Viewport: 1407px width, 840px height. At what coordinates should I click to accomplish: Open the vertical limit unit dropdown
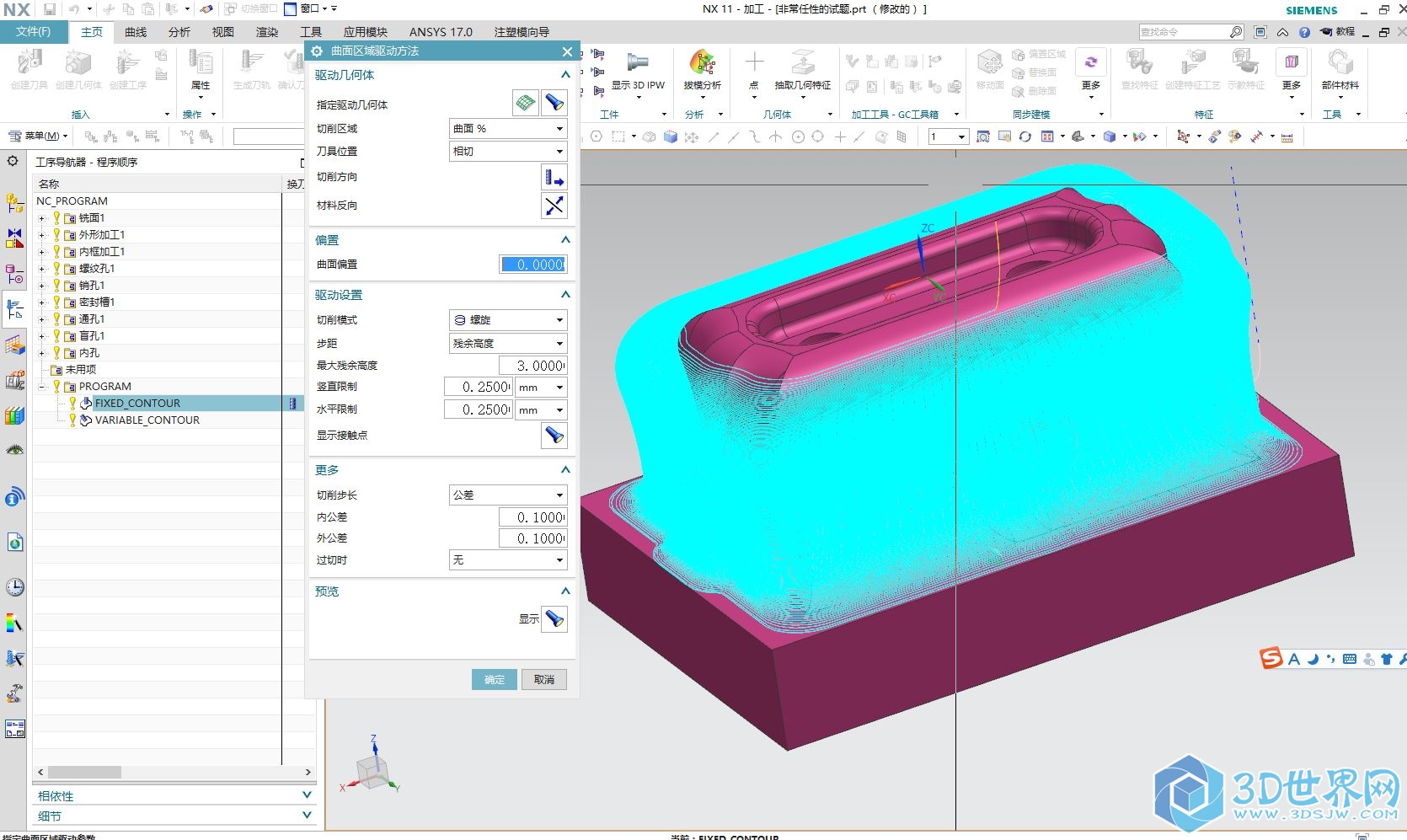(541, 388)
